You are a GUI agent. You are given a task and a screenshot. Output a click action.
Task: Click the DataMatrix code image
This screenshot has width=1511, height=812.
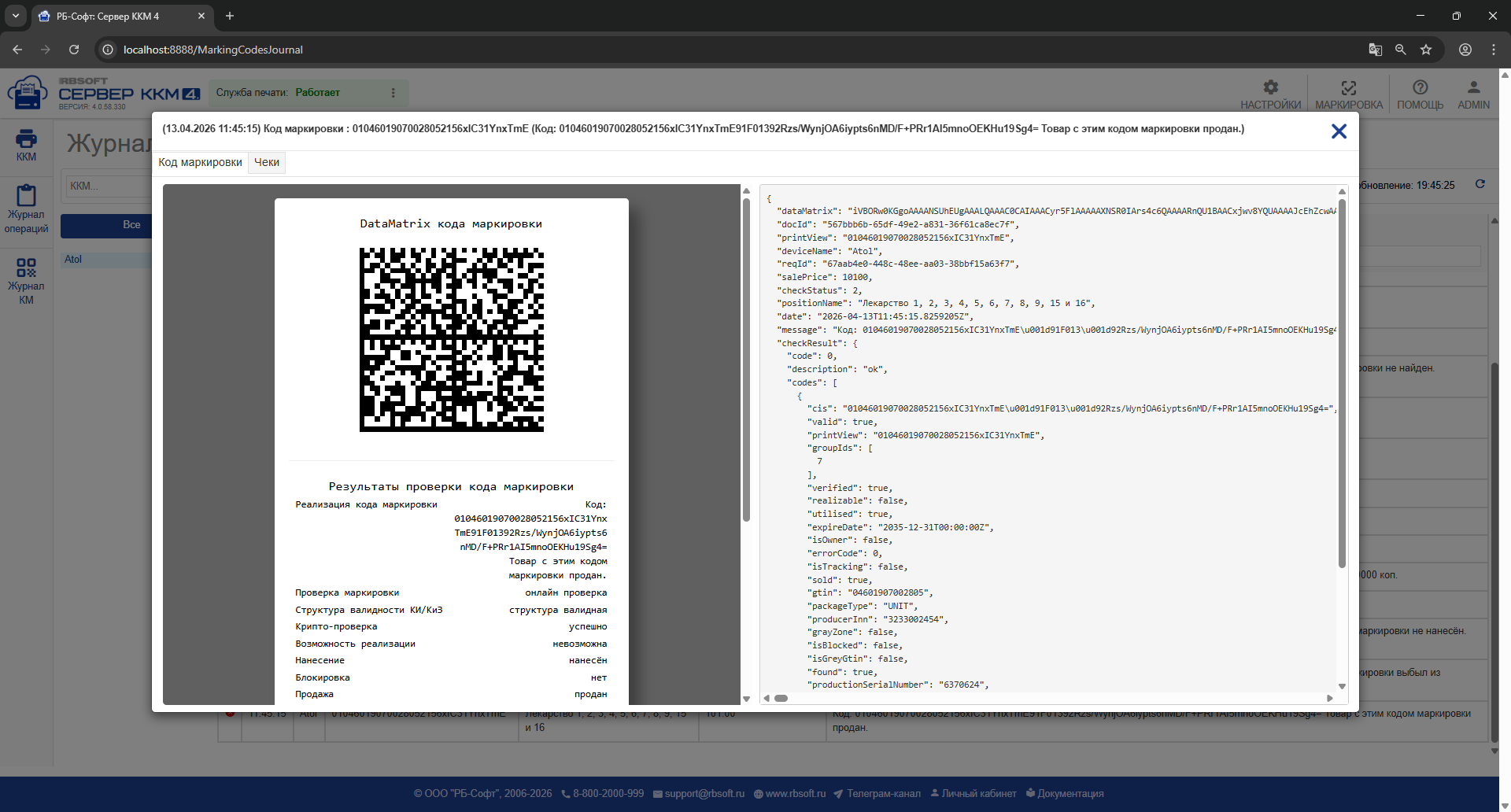point(452,340)
